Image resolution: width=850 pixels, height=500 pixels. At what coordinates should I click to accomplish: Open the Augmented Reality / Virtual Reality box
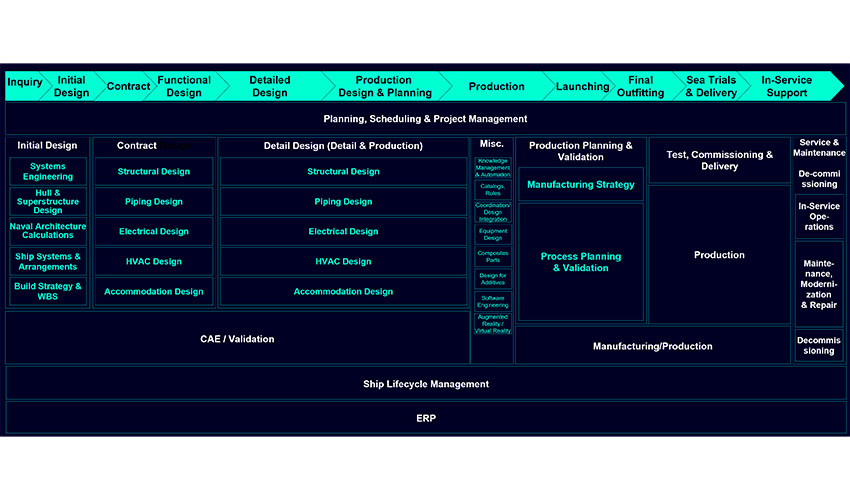pyautogui.click(x=492, y=324)
